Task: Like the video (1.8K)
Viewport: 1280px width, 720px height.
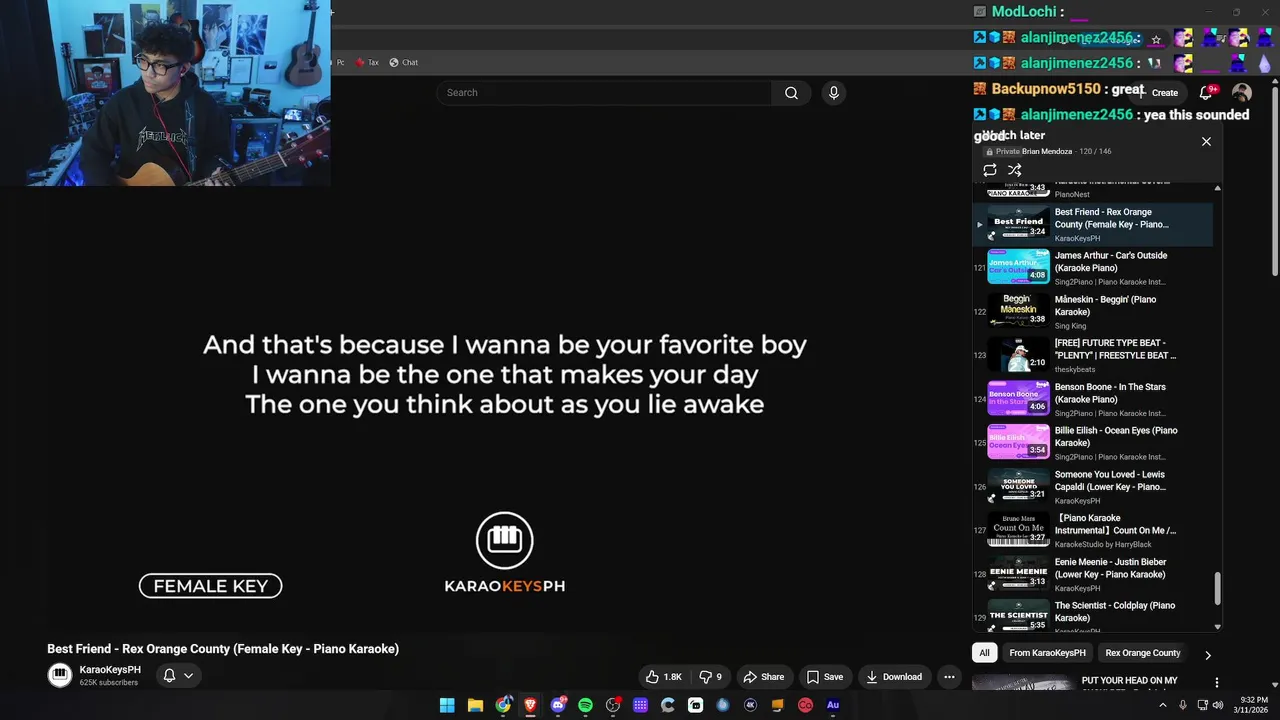Action: pyautogui.click(x=664, y=677)
